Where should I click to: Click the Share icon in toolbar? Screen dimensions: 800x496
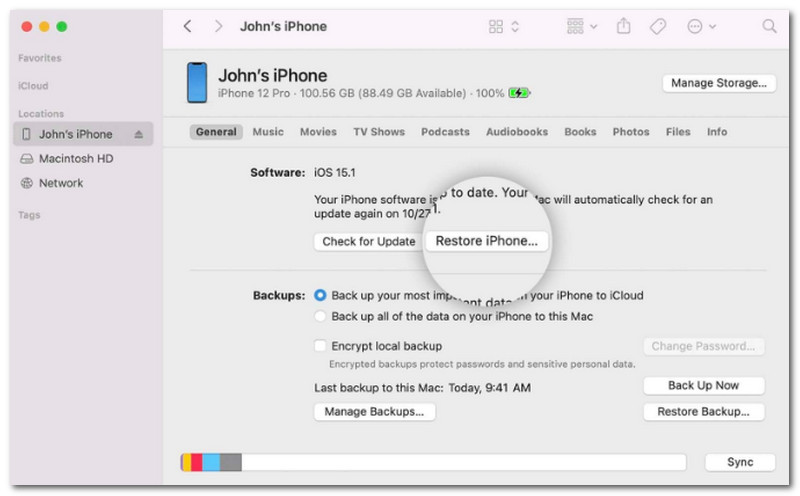[623, 26]
